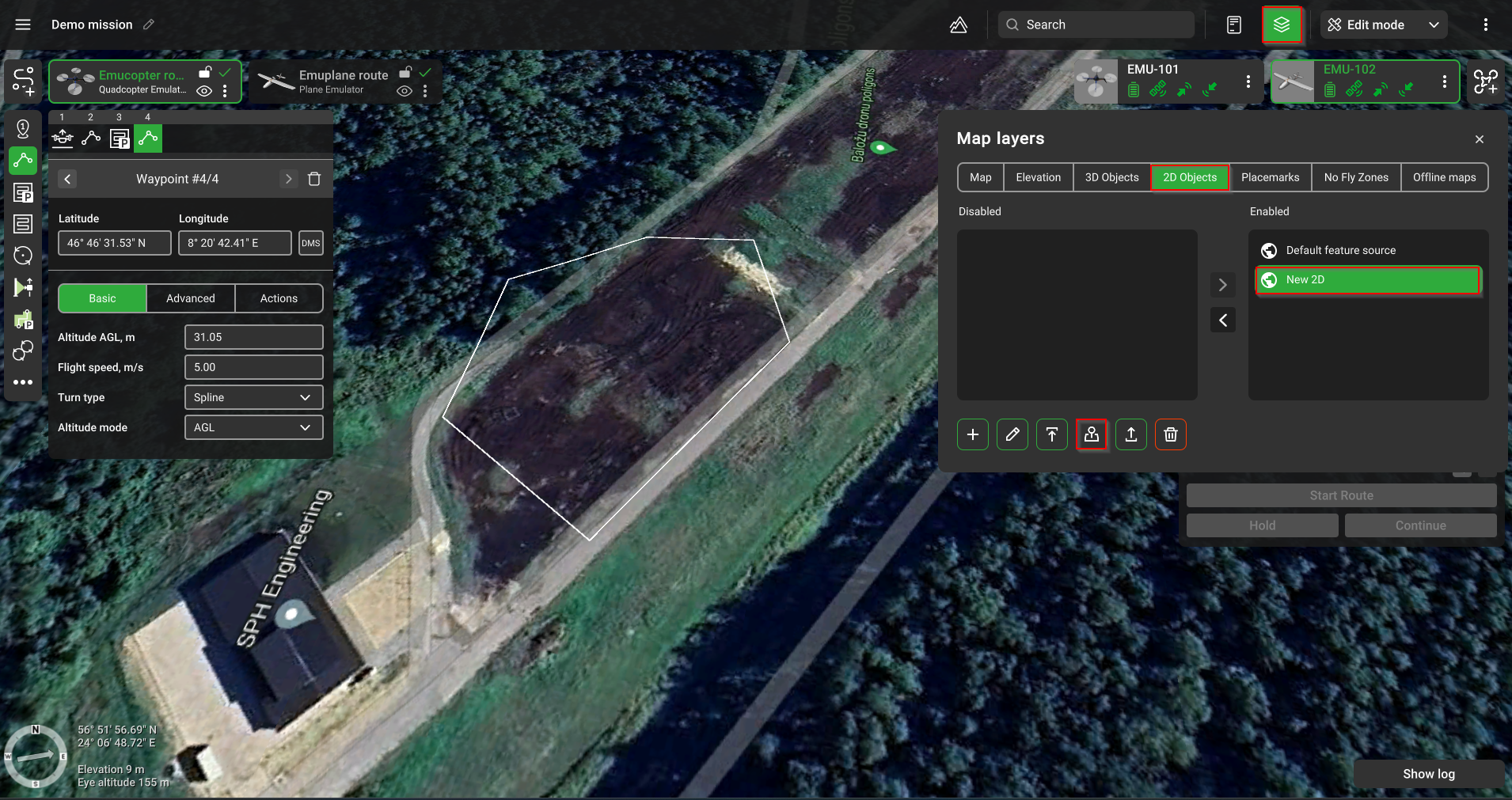
Task: Delete waypoint using the trash icon
Action: click(x=314, y=179)
